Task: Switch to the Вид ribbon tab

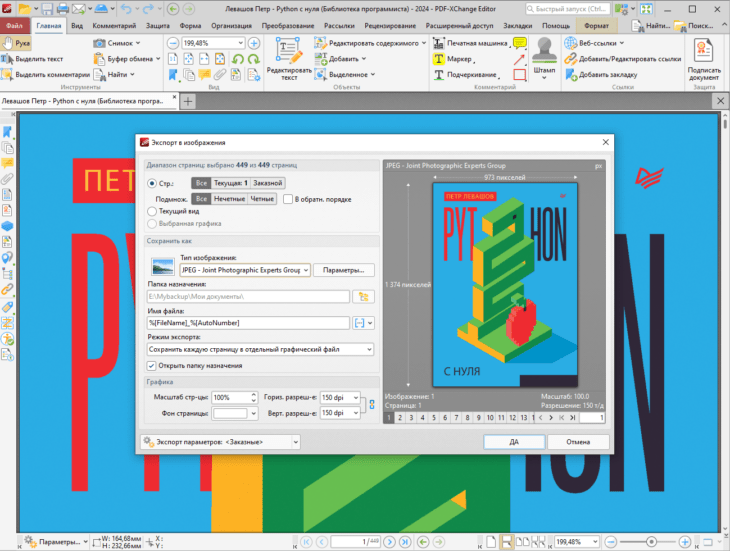Action: tap(77, 26)
